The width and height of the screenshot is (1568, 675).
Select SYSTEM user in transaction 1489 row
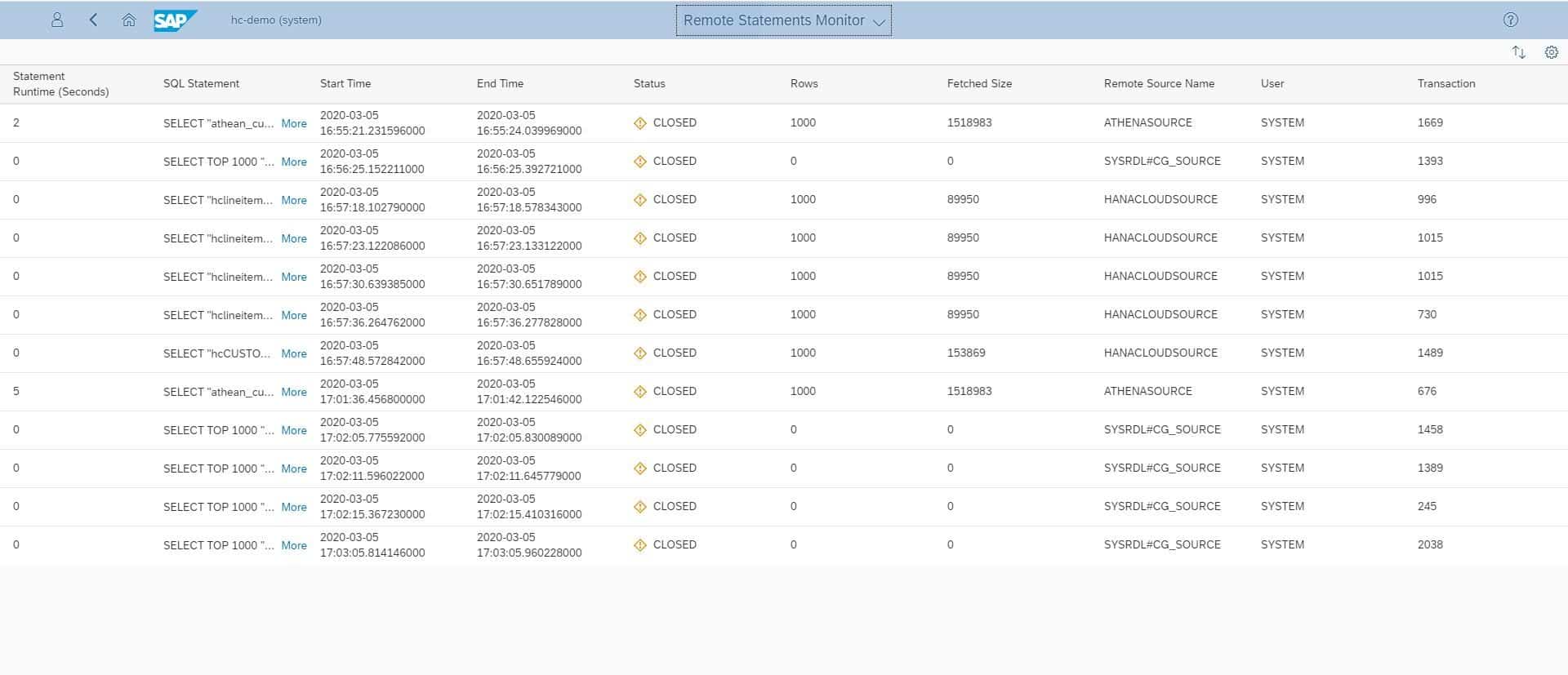click(x=1282, y=353)
